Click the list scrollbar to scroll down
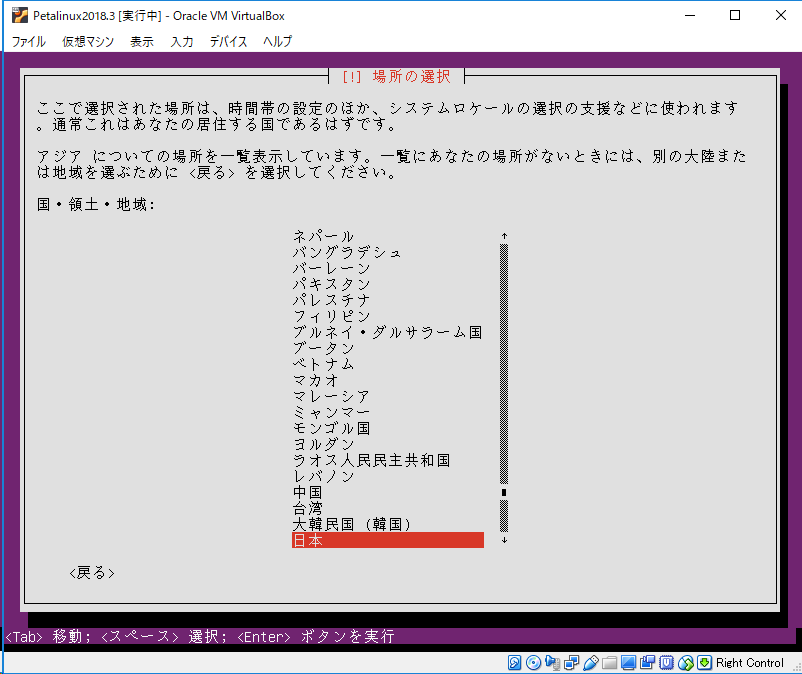The height and width of the screenshot is (674, 802). (504, 540)
